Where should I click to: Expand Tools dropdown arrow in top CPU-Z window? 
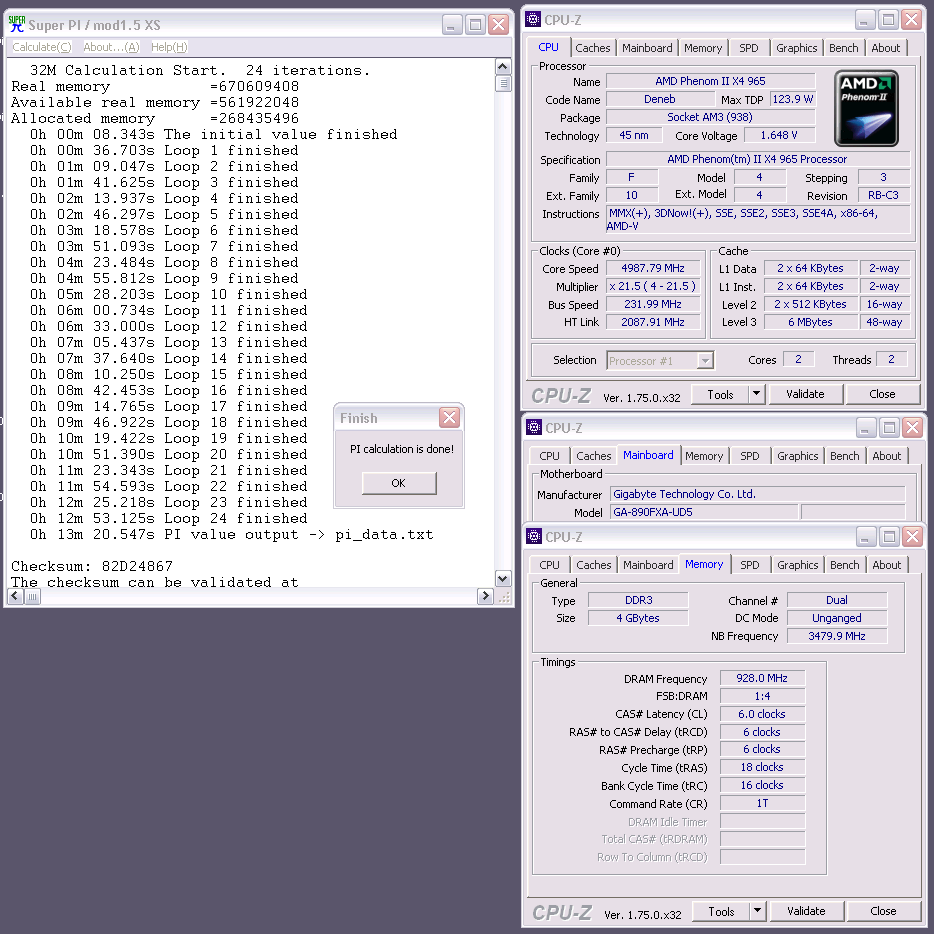756,394
